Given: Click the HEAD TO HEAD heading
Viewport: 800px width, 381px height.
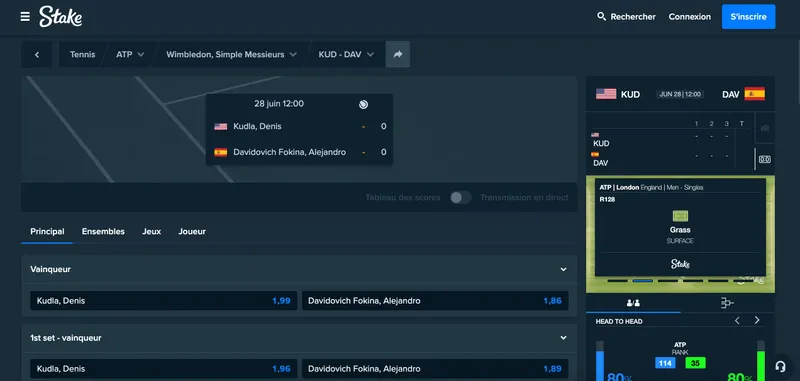Looking at the screenshot, I should (x=619, y=321).
